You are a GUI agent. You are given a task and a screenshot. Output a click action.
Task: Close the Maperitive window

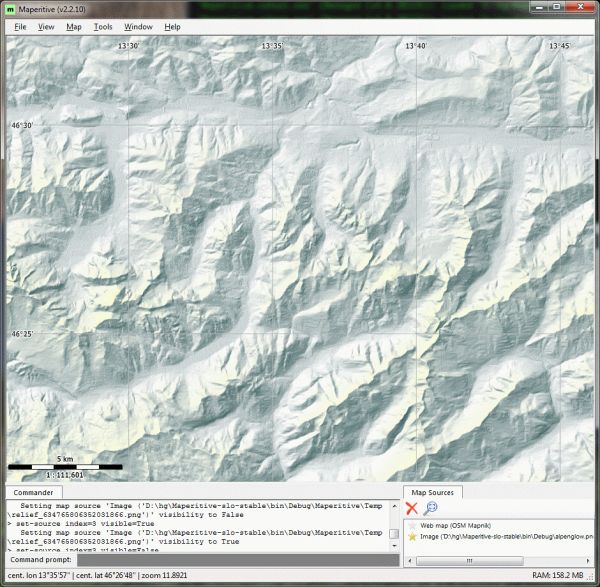pyautogui.click(x=580, y=7)
